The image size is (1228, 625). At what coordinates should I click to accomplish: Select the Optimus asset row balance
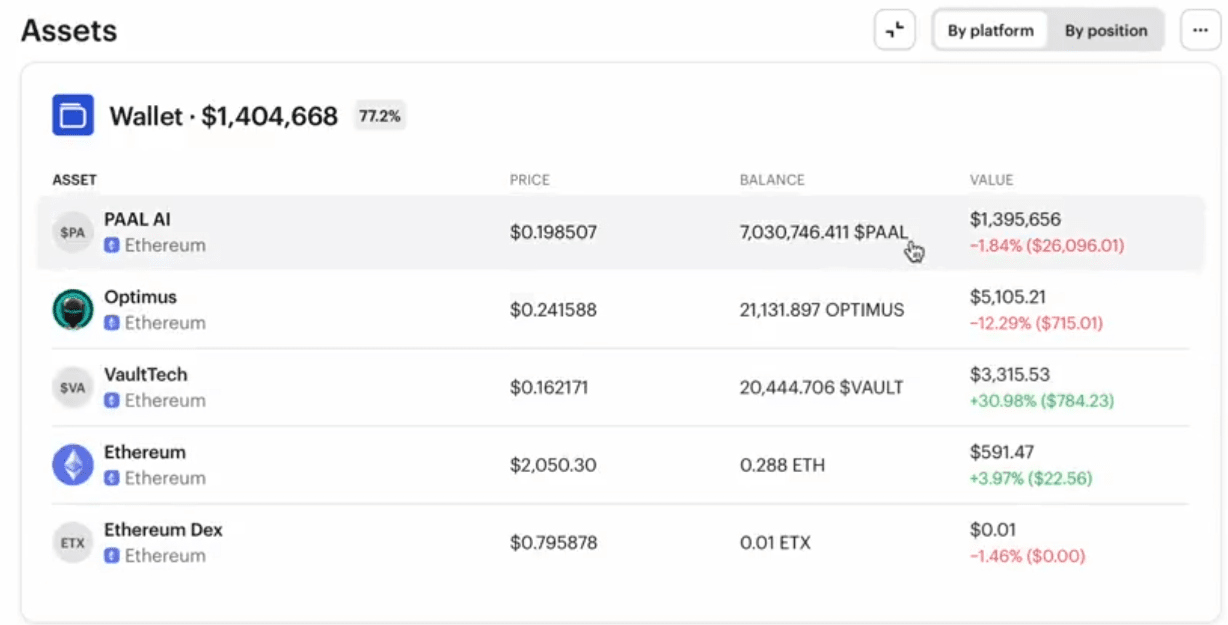click(822, 310)
